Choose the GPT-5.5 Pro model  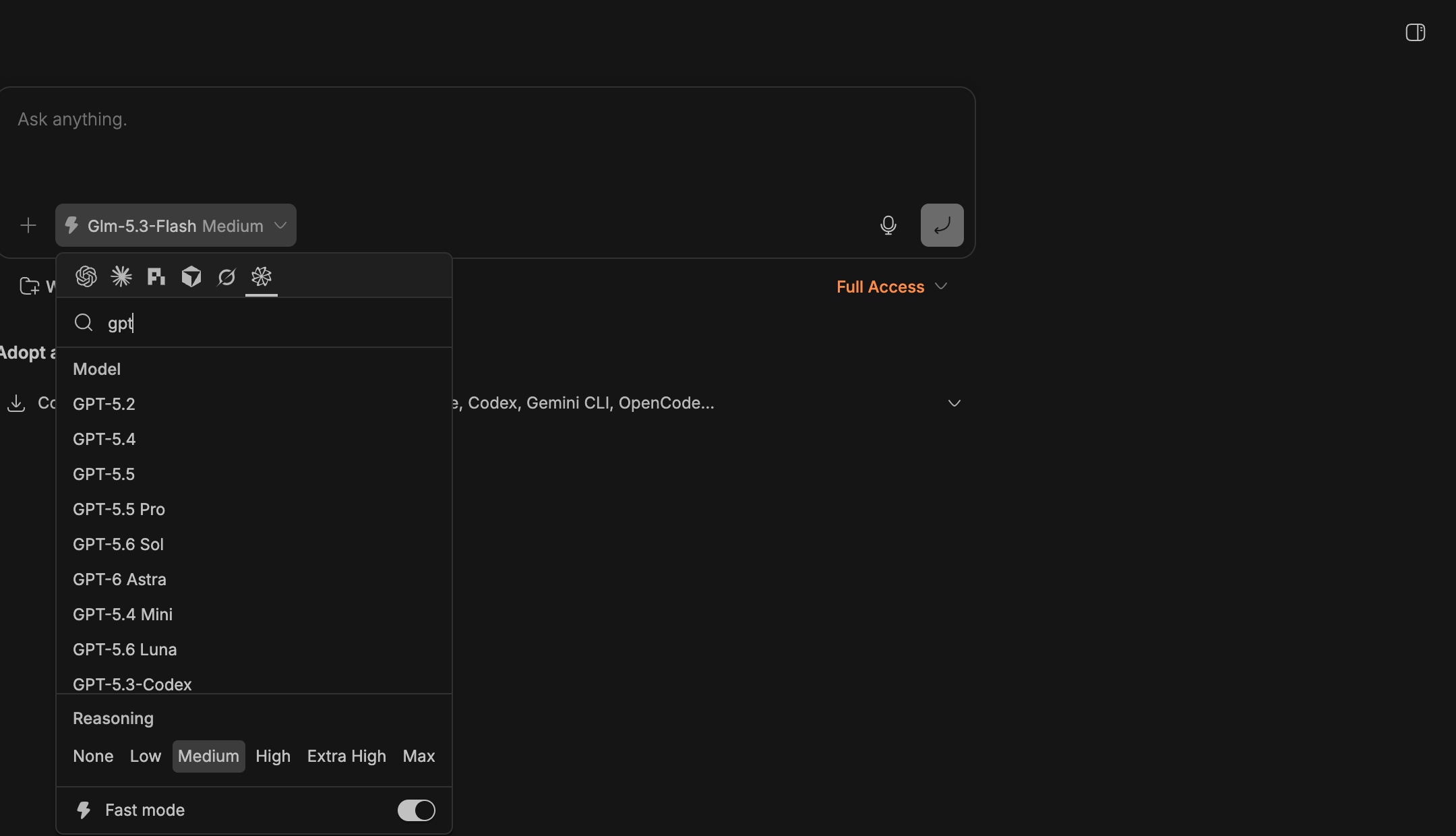(254, 509)
